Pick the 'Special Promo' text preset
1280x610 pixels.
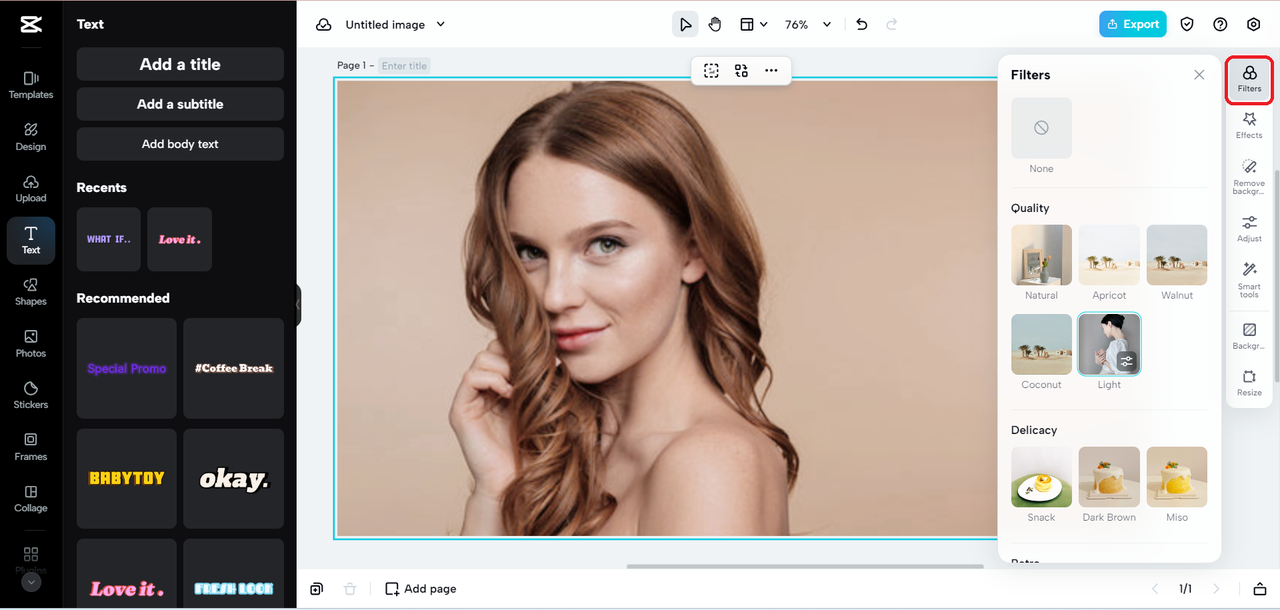point(127,368)
